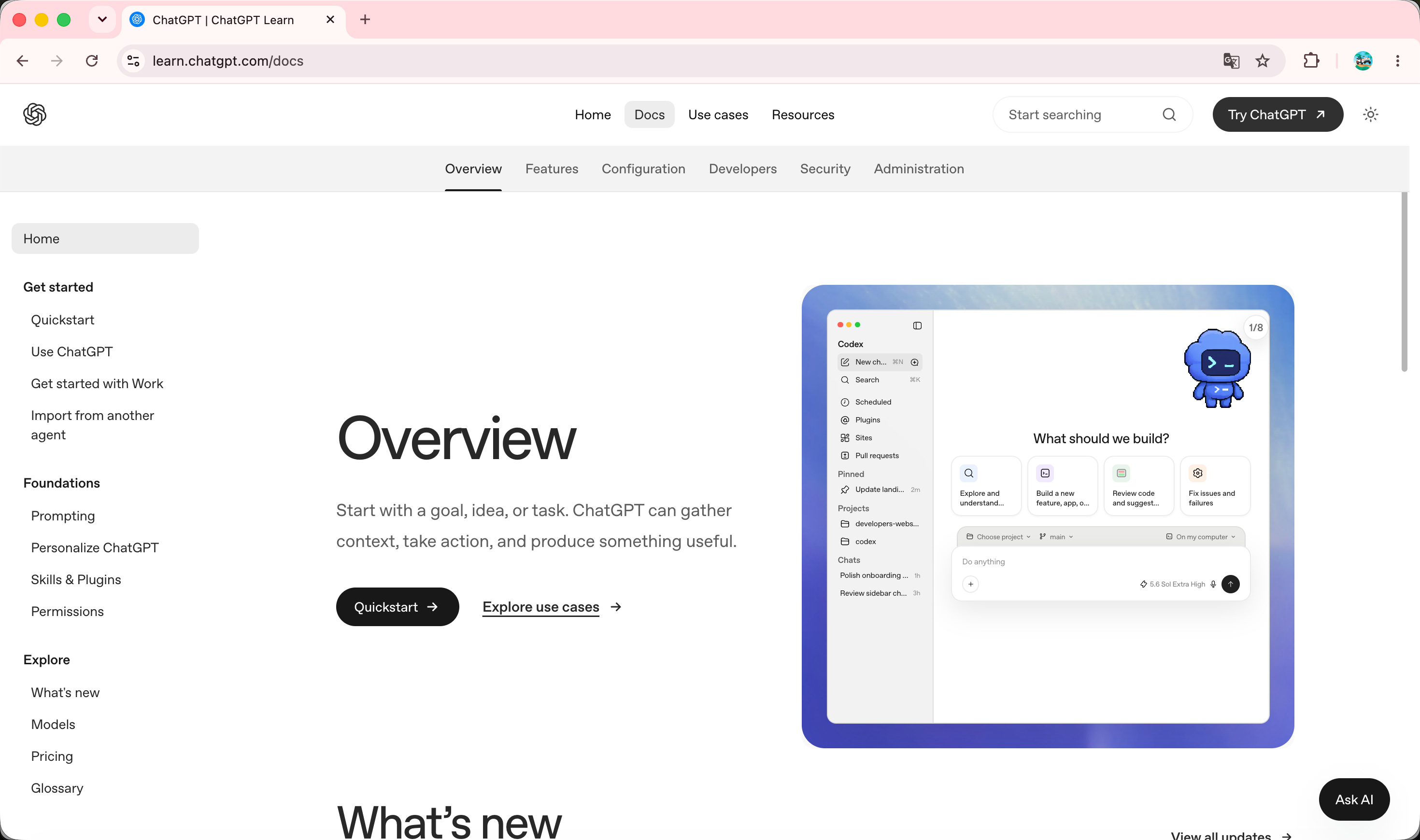Click the black Quickstart button
This screenshot has width=1420, height=840.
tap(398, 607)
